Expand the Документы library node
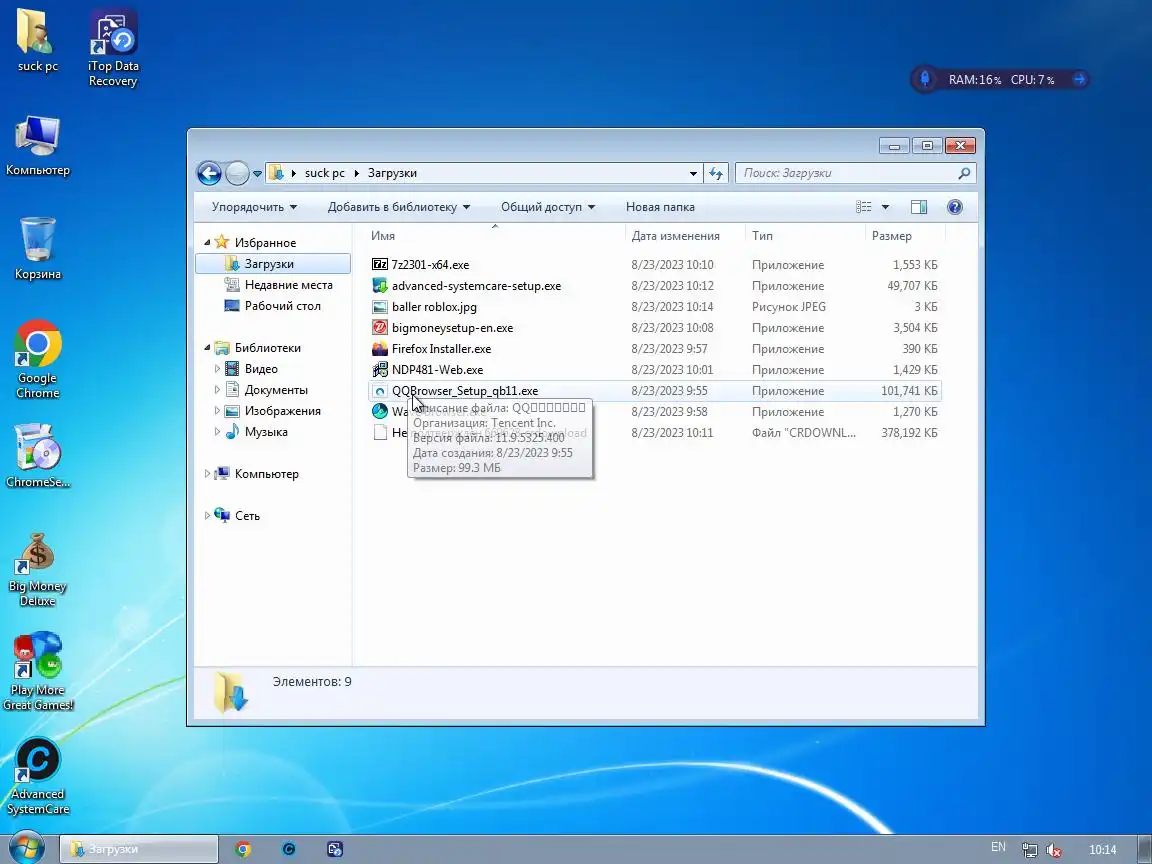This screenshot has width=1152, height=864. [217, 390]
